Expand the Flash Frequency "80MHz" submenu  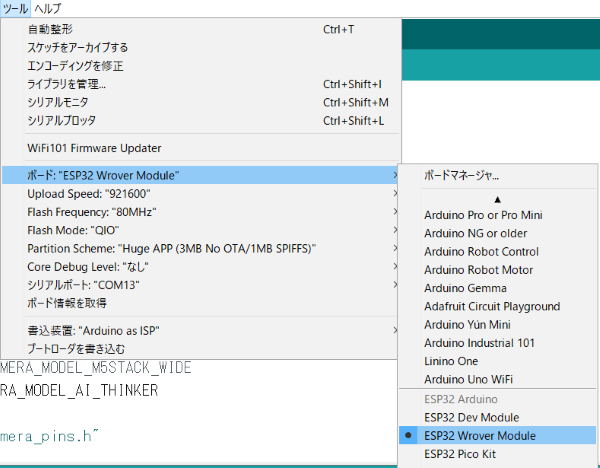(92, 212)
